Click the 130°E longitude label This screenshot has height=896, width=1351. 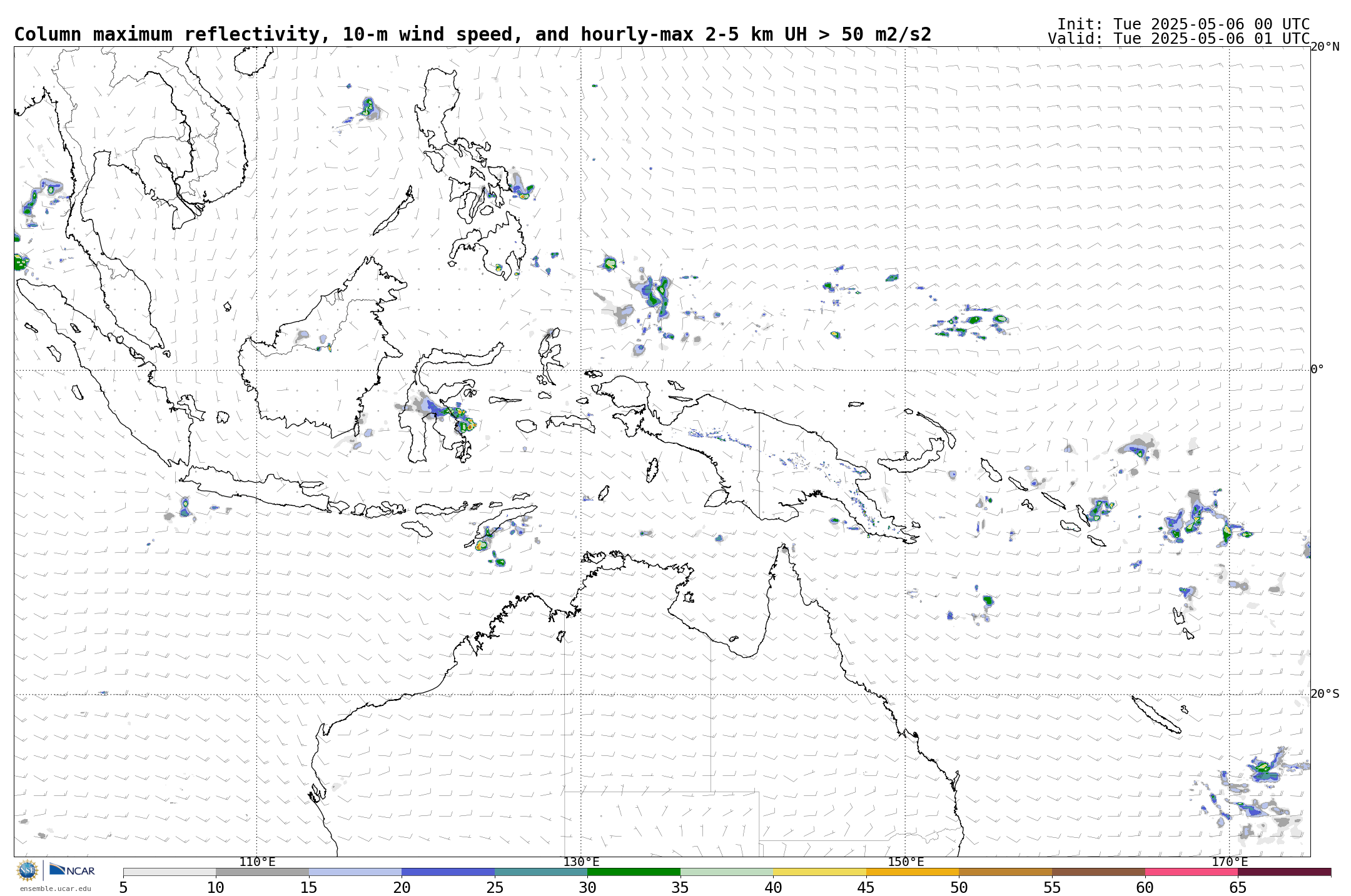tap(581, 862)
